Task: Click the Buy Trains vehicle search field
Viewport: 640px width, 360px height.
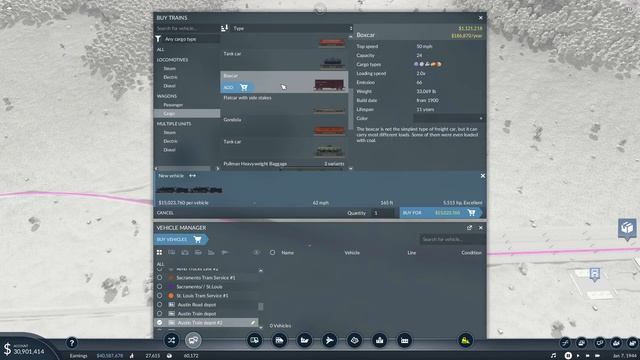Action: (187, 28)
